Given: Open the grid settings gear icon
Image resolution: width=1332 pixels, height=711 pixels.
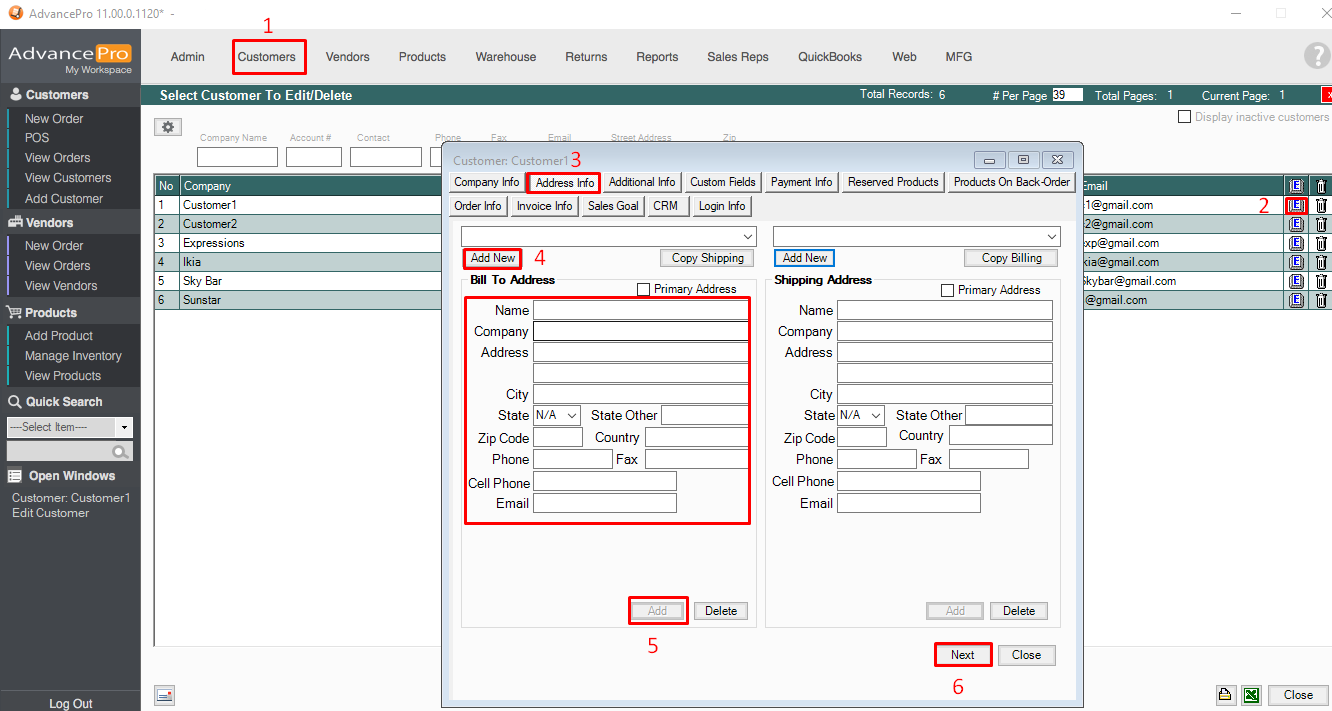Looking at the screenshot, I should (x=168, y=127).
